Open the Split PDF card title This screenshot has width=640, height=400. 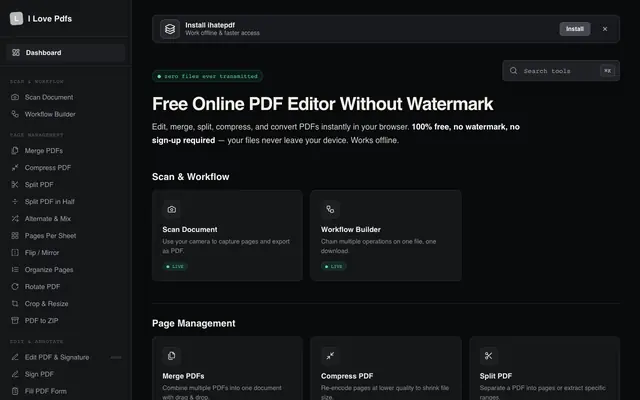[496, 376]
